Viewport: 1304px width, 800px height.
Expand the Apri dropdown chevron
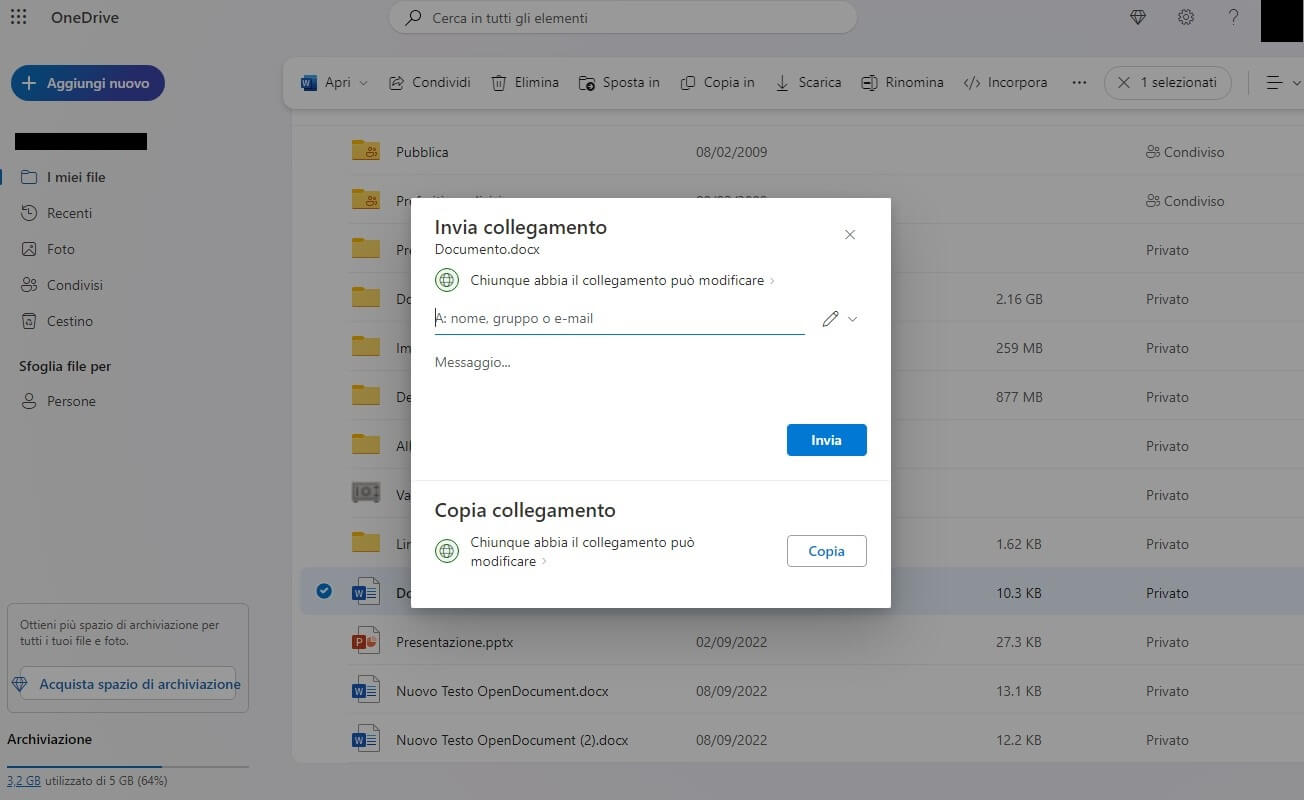pyautogui.click(x=361, y=82)
